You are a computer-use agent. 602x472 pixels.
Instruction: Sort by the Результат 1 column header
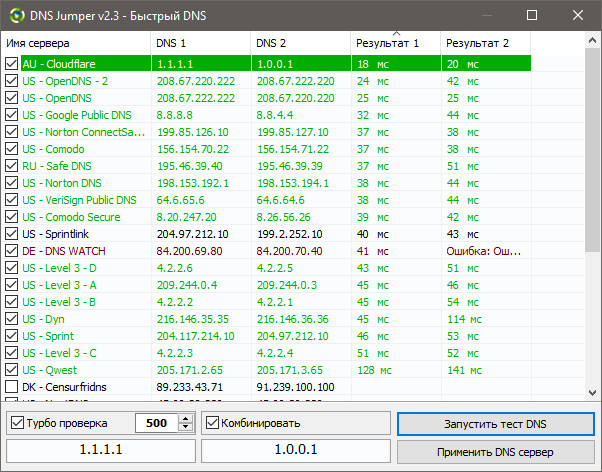396,43
